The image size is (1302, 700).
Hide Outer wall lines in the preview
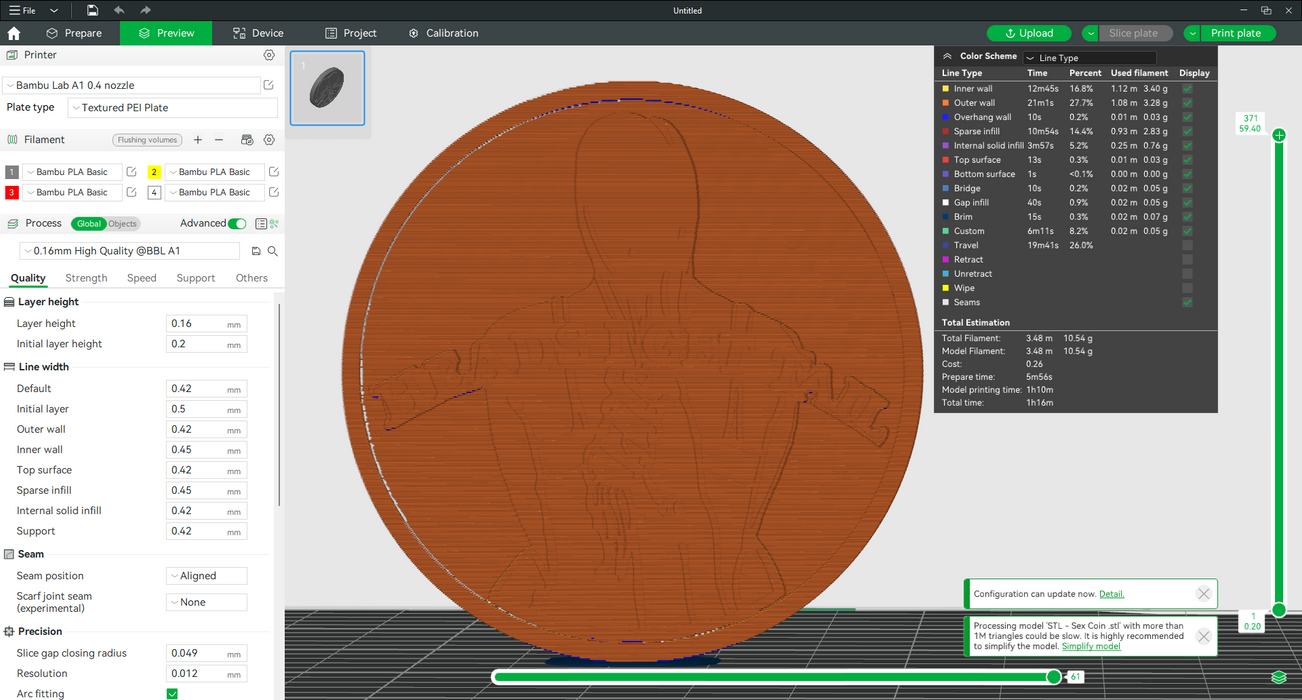pyautogui.click(x=1187, y=103)
